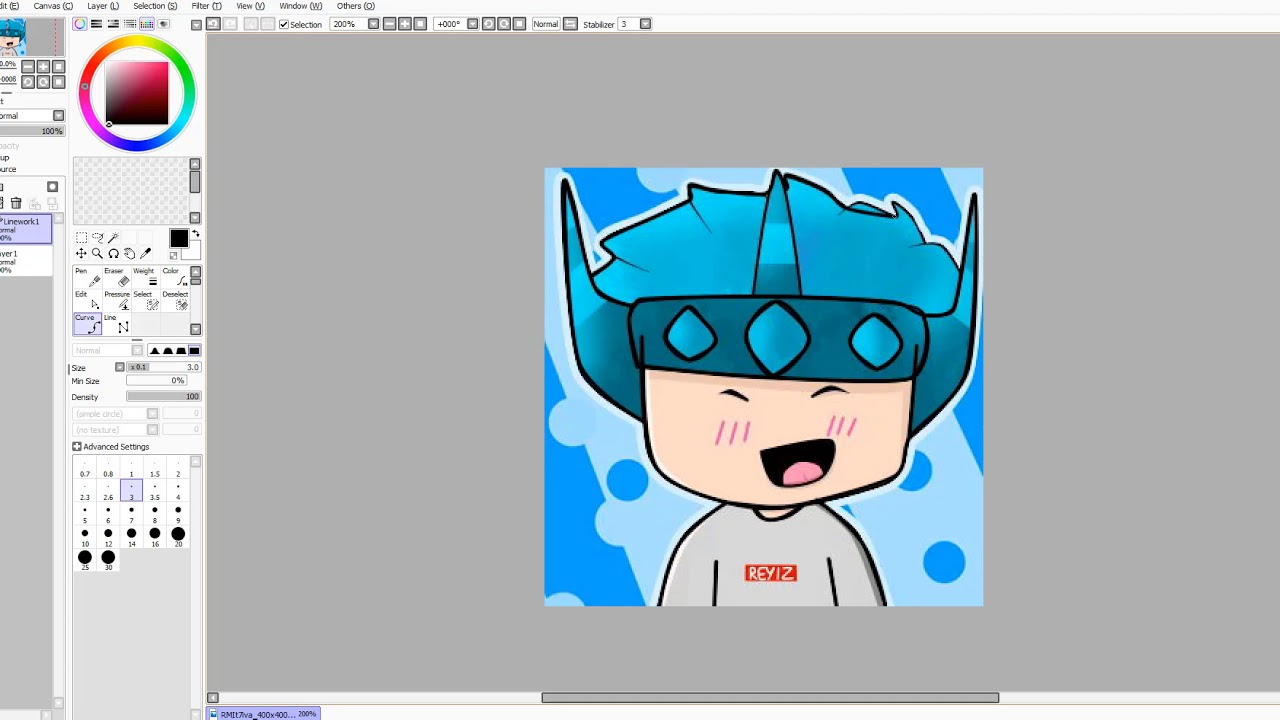Choose the Pressure linework tool

click(116, 300)
